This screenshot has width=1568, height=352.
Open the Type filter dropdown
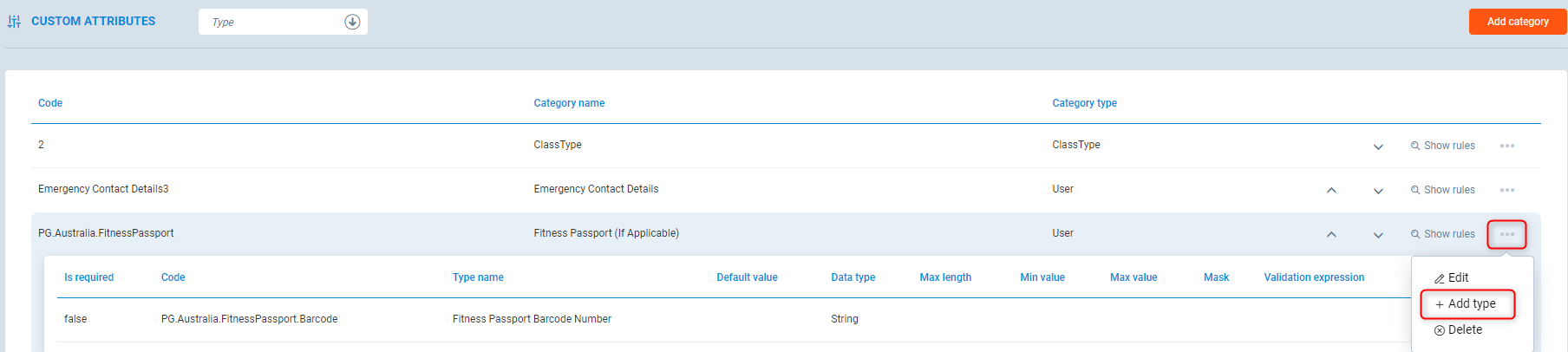click(x=352, y=22)
